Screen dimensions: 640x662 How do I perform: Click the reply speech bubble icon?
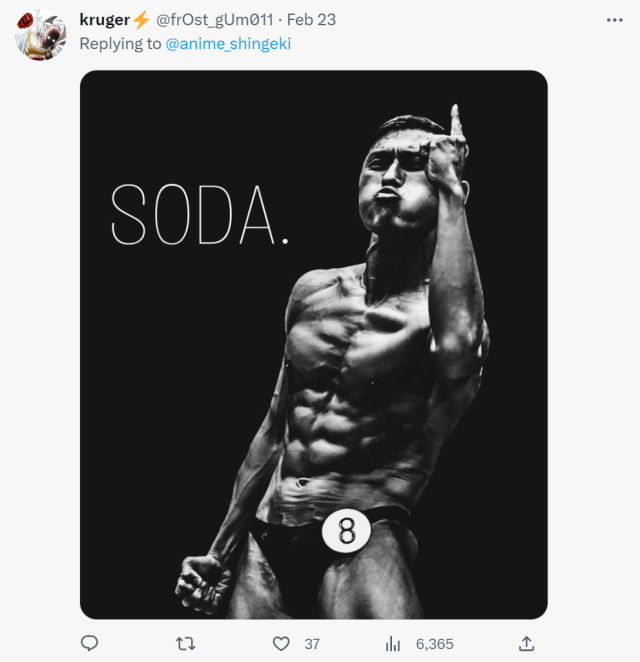(x=89, y=644)
